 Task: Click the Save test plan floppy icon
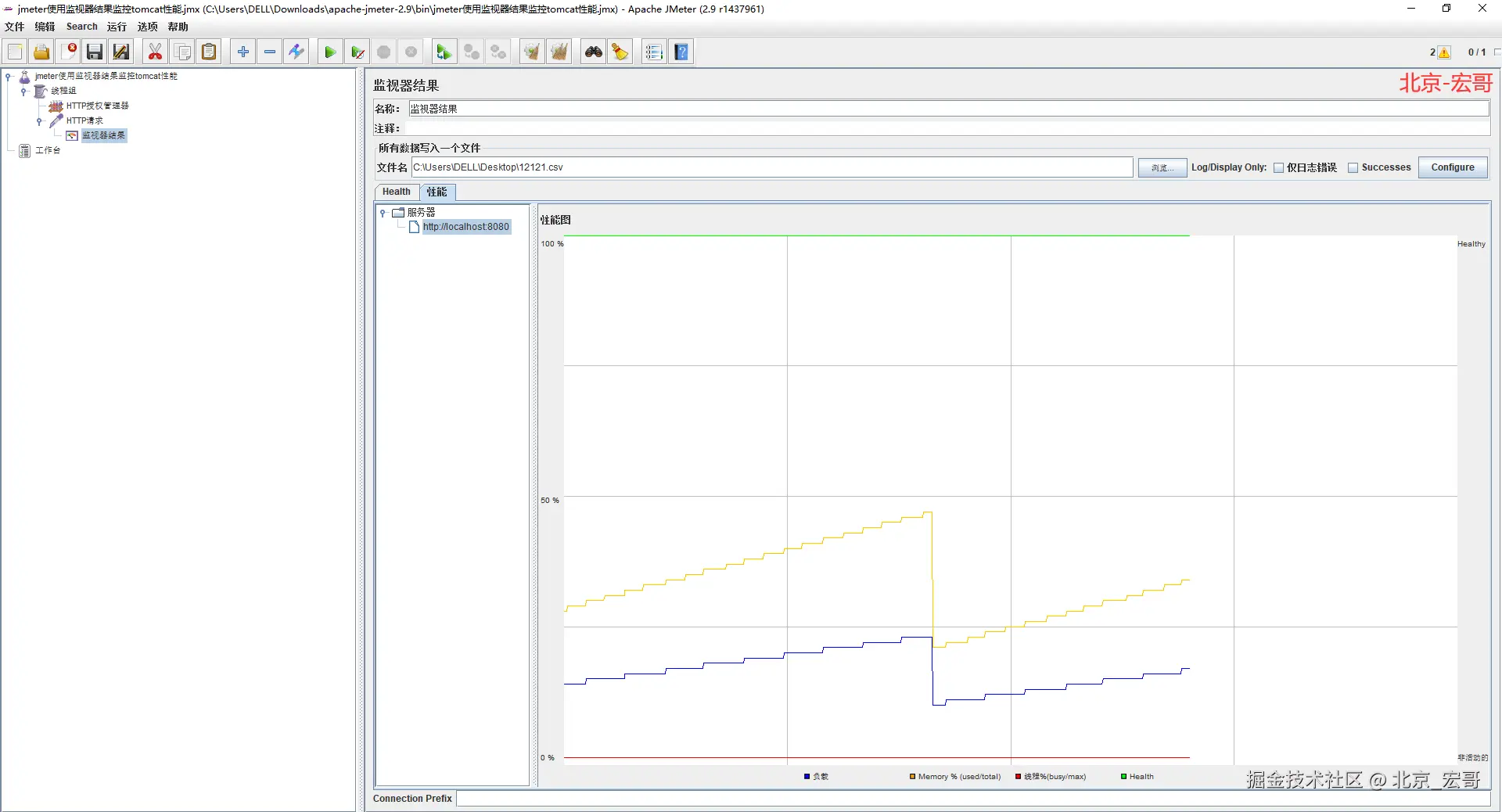[x=95, y=52]
